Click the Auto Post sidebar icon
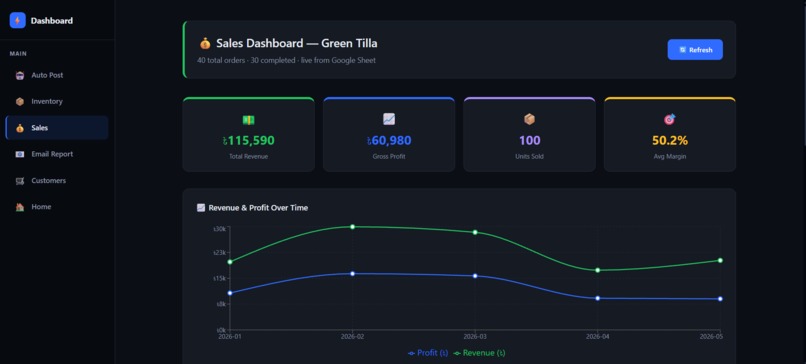This screenshot has height=364, width=806. pyautogui.click(x=20, y=76)
